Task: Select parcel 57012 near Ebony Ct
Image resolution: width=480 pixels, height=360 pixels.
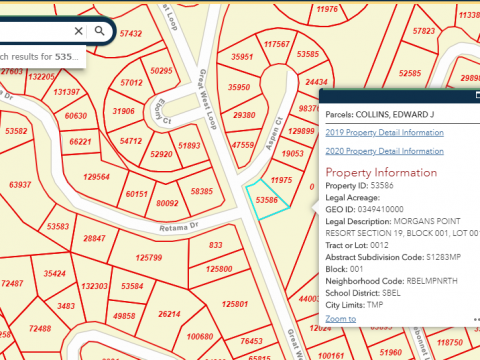Action: [x=131, y=82]
